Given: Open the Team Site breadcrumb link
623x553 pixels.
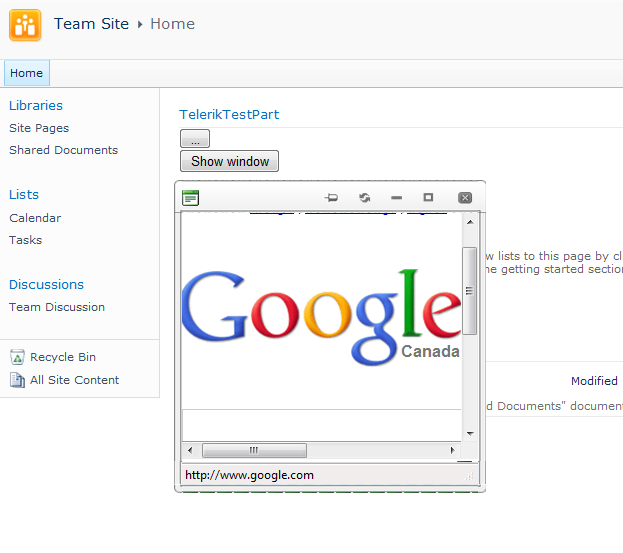Looking at the screenshot, I should 91,24.
